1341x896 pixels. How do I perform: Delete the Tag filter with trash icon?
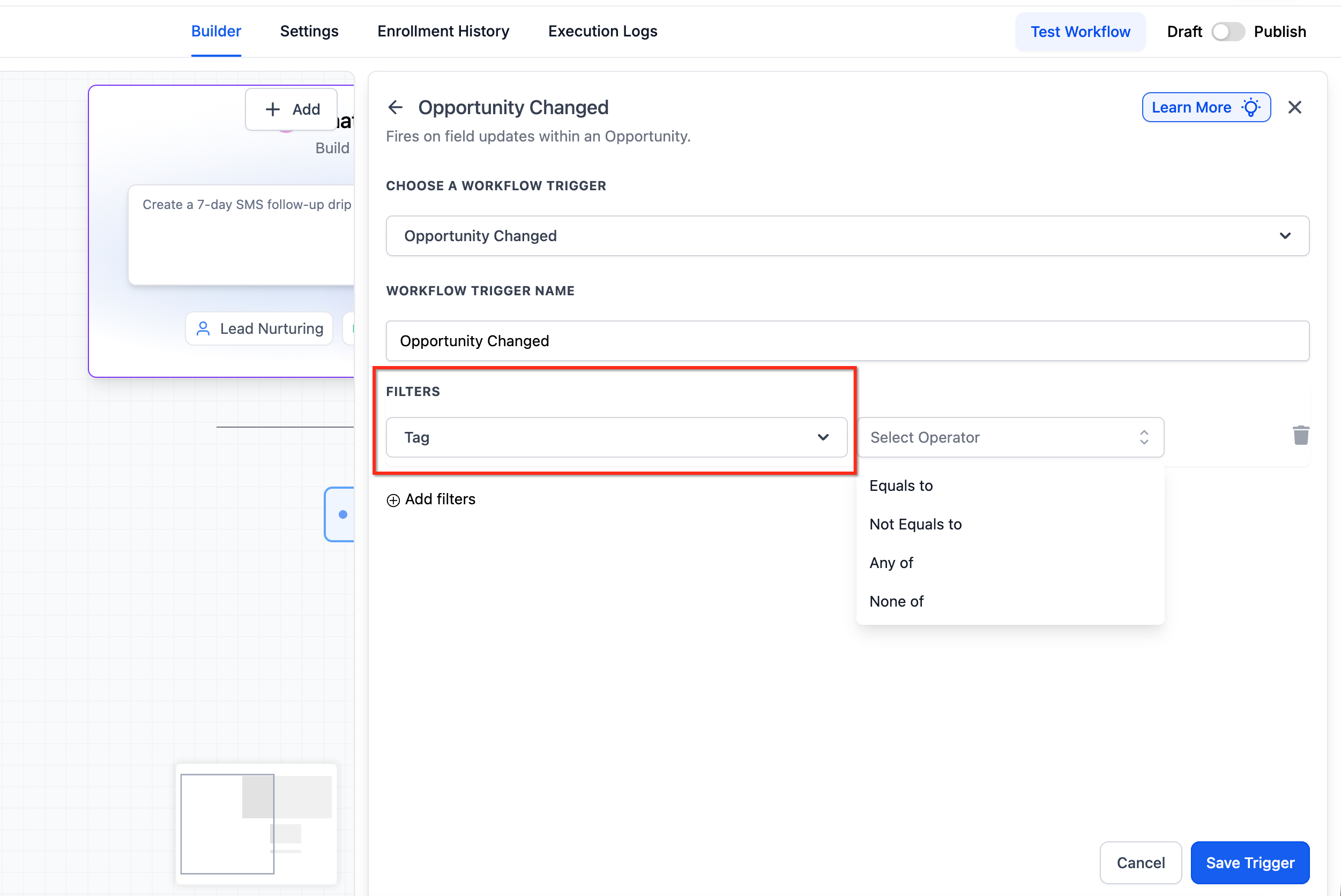[x=1300, y=436]
